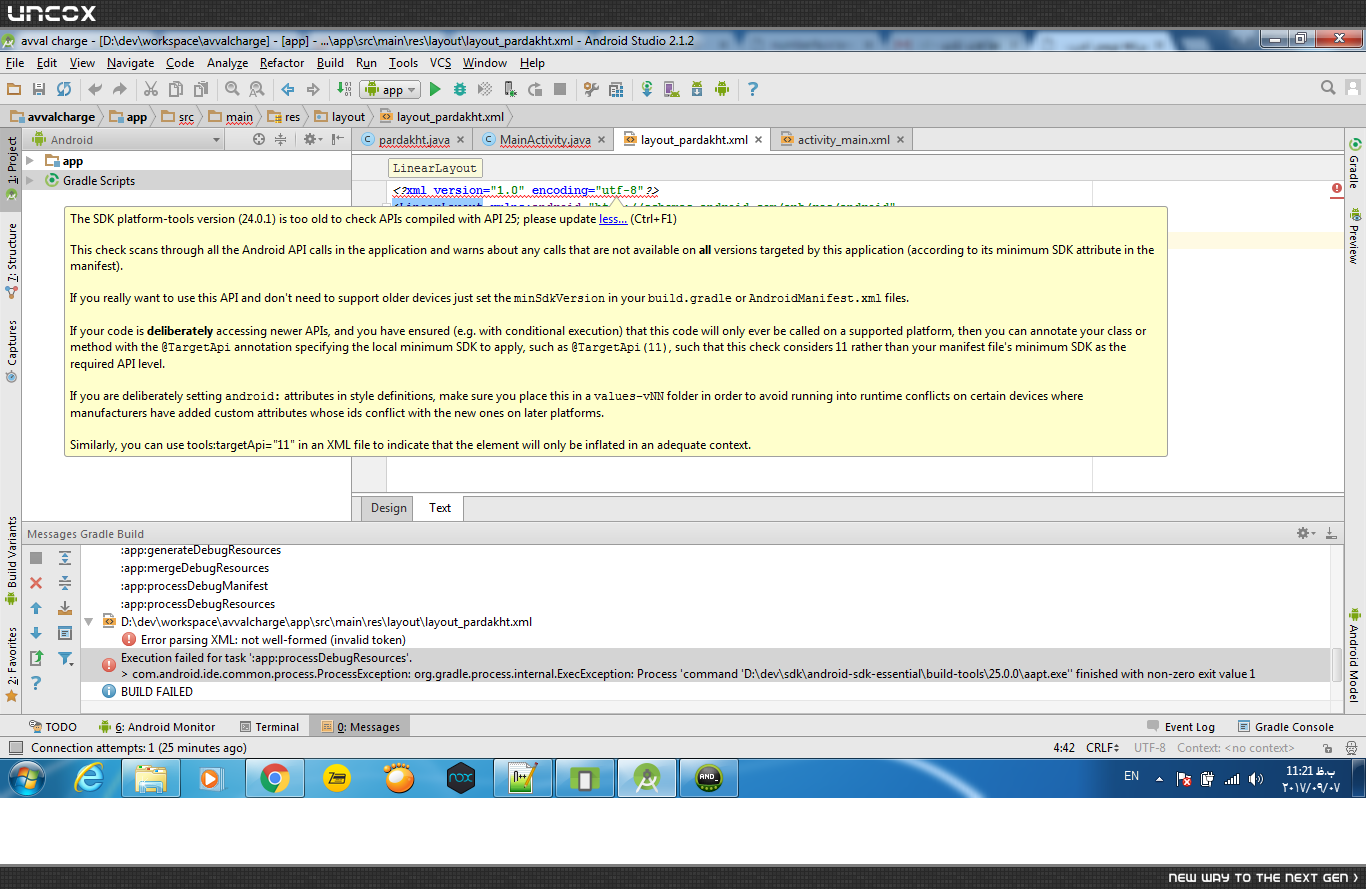This screenshot has width=1366, height=889.
Task: Save all files with the floppy disk icon
Action: point(39,89)
